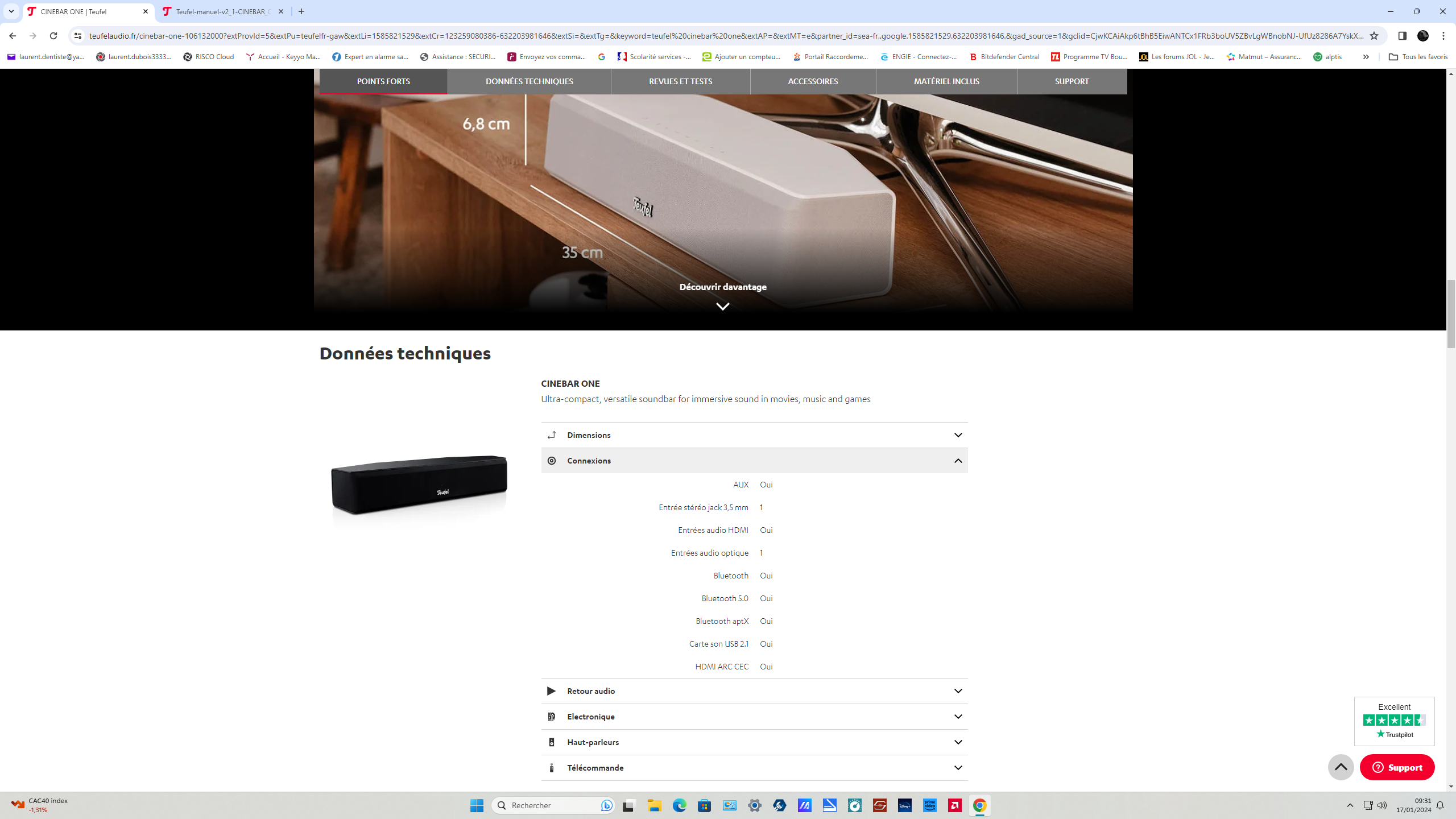Viewport: 1456px width, 819px height.
Task: Open Chrome three-dot menu
Action: point(1443,36)
